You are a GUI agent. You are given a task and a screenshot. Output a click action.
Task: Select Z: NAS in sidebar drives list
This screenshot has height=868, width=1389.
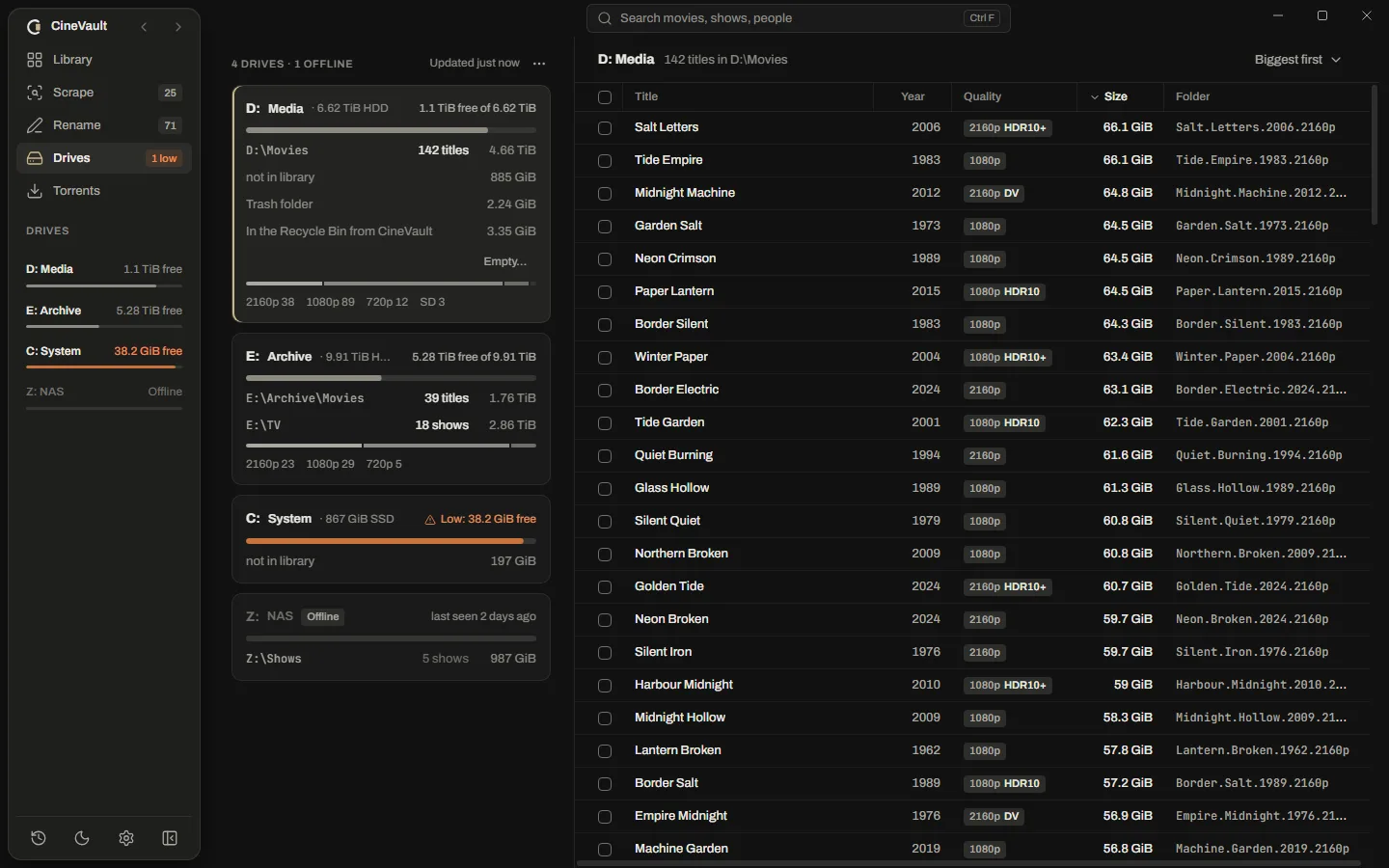(x=104, y=397)
